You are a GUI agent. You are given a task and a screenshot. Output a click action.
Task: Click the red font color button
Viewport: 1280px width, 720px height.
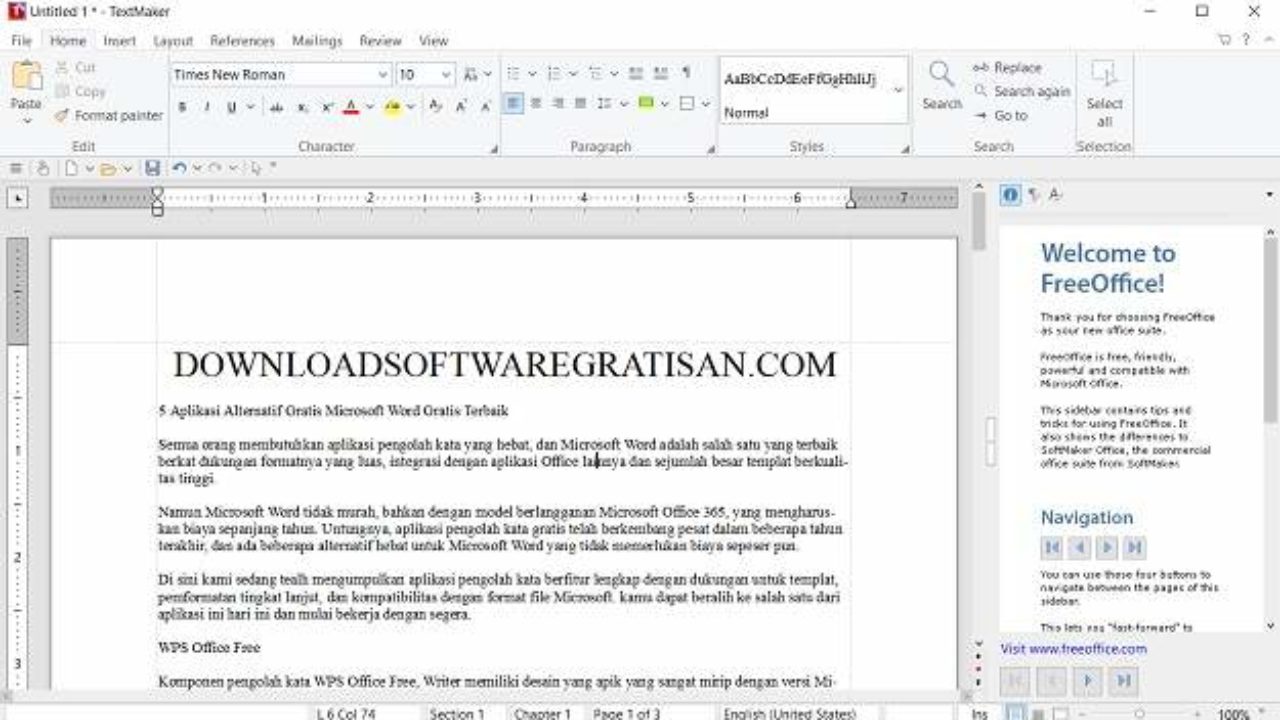[x=351, y=106]
